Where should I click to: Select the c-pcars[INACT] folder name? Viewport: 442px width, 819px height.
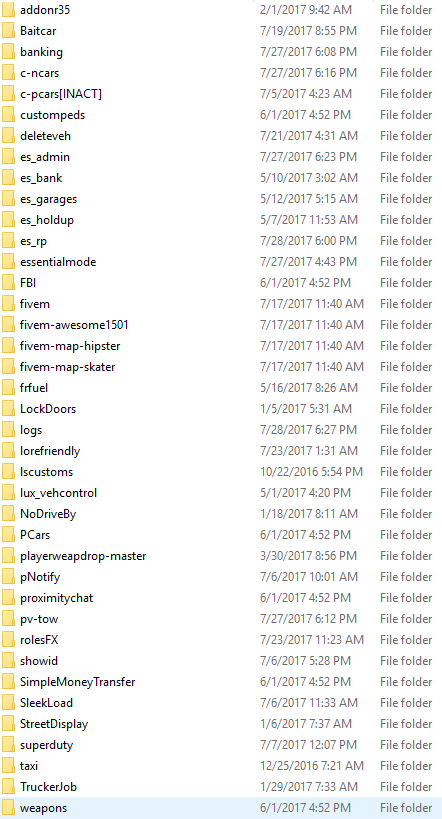pyautogui.click(x=61, y=94)
